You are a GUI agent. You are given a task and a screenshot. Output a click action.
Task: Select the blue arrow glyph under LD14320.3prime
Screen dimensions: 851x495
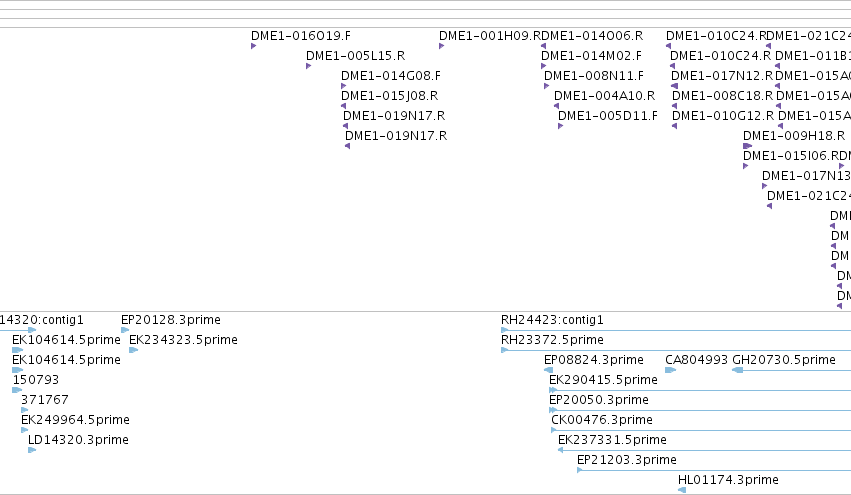tap(32, 450)
